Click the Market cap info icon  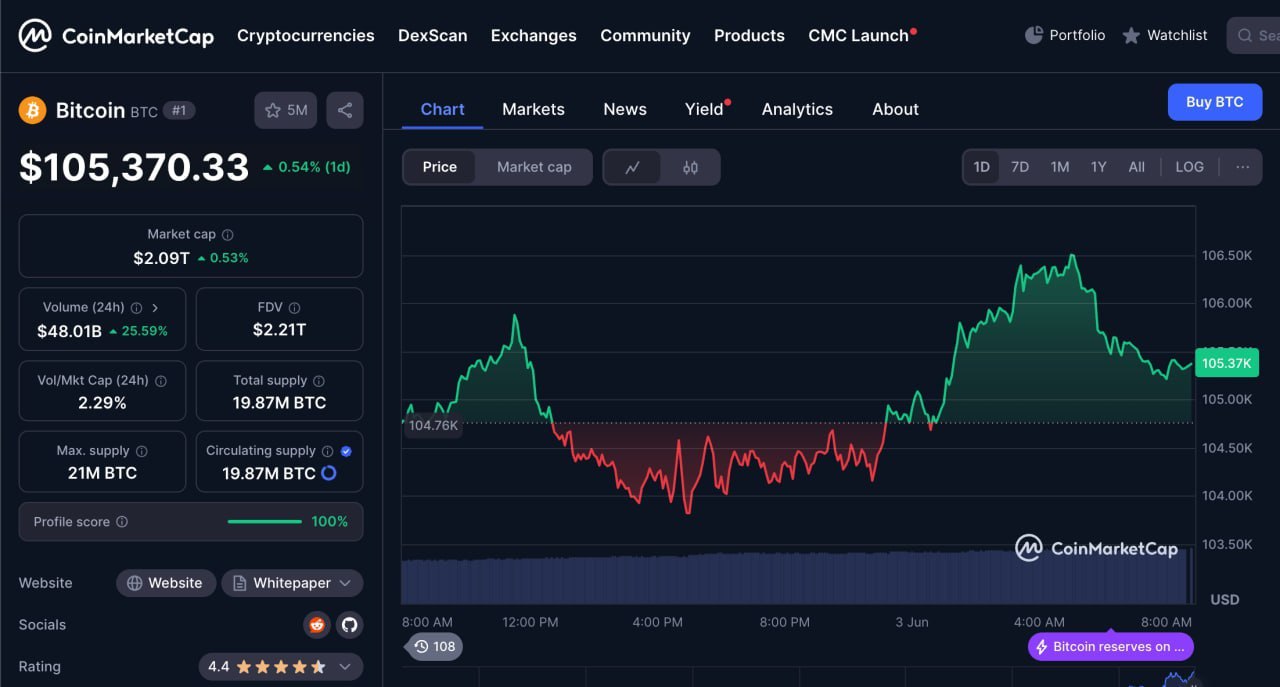tap(228, 235)
